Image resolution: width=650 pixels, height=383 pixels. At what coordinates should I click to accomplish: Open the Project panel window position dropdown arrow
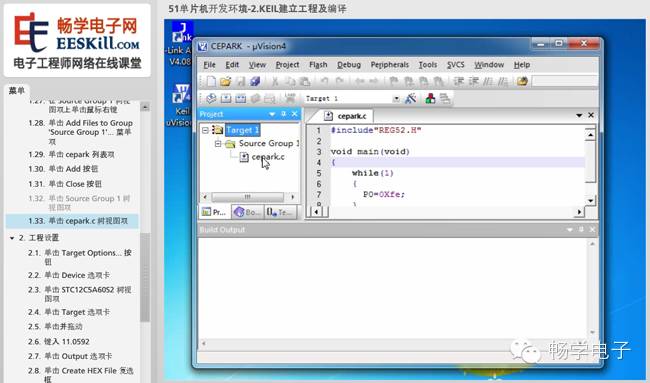[x=272, y=114]
